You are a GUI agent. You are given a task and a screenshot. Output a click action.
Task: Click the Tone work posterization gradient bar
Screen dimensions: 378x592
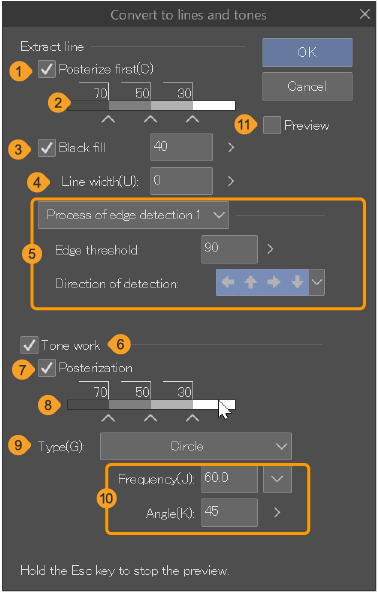(151, 405)
